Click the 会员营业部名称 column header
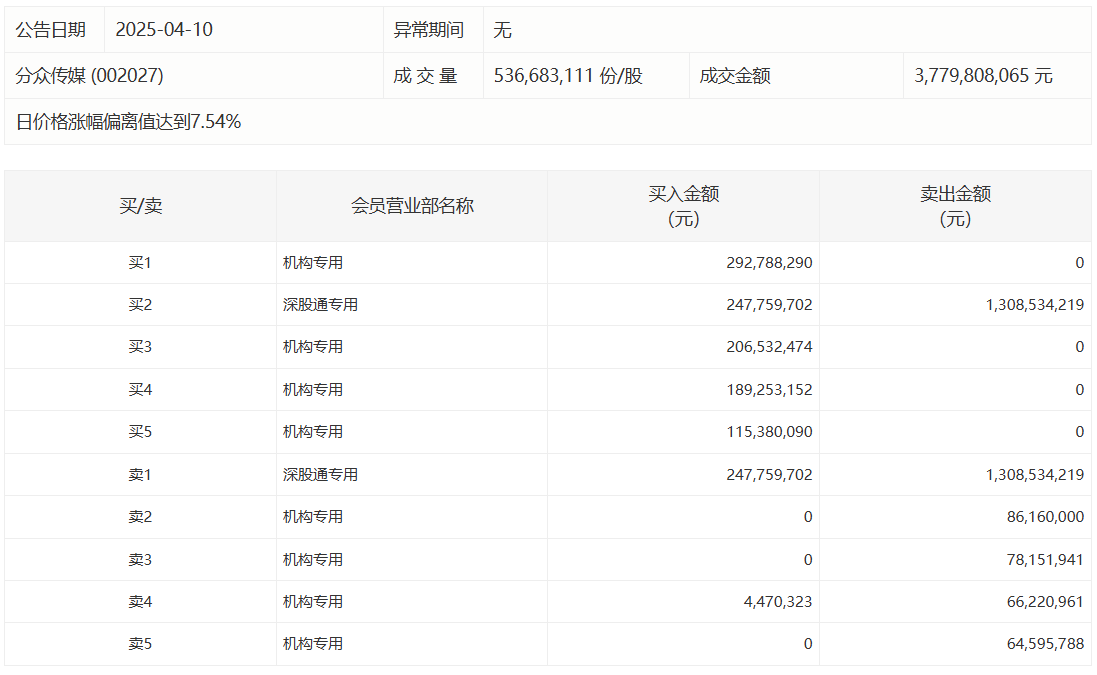This screenshot has height=675, width=1097. click(x=412, y=206)
